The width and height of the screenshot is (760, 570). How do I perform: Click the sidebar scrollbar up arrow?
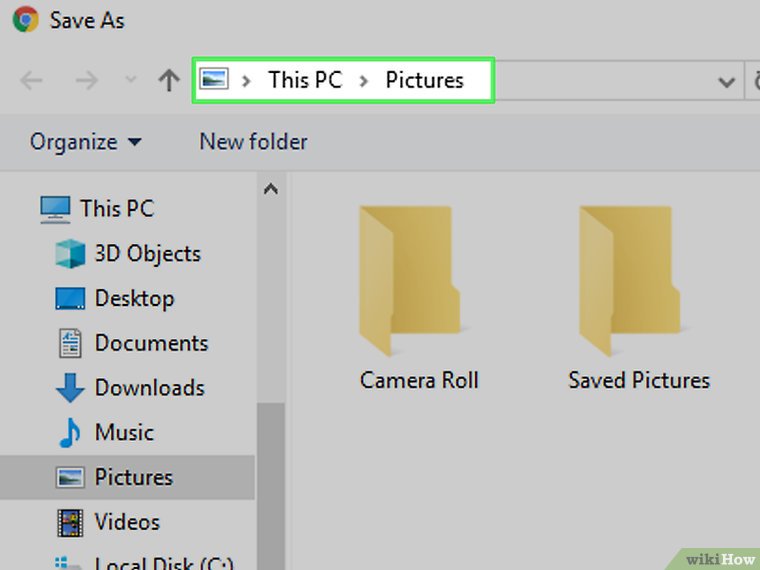click(x=270, y=189)
